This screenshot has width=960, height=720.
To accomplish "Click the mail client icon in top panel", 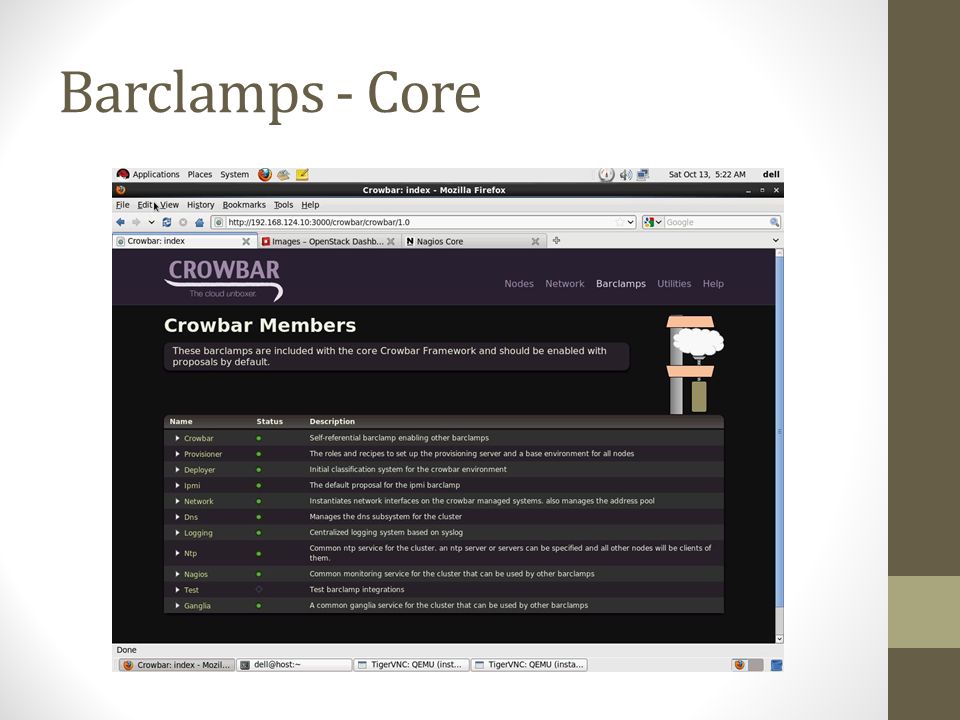I will 283,174.
